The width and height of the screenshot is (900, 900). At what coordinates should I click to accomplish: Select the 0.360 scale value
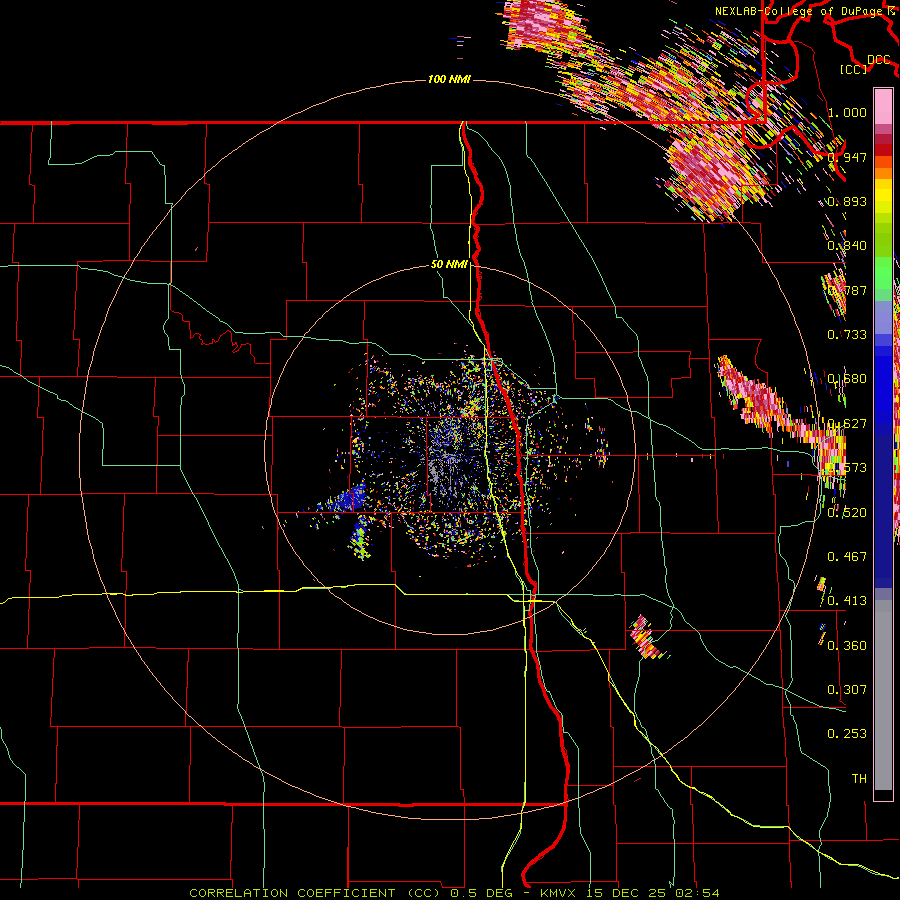pyautogui.click(x=847, y=646)
